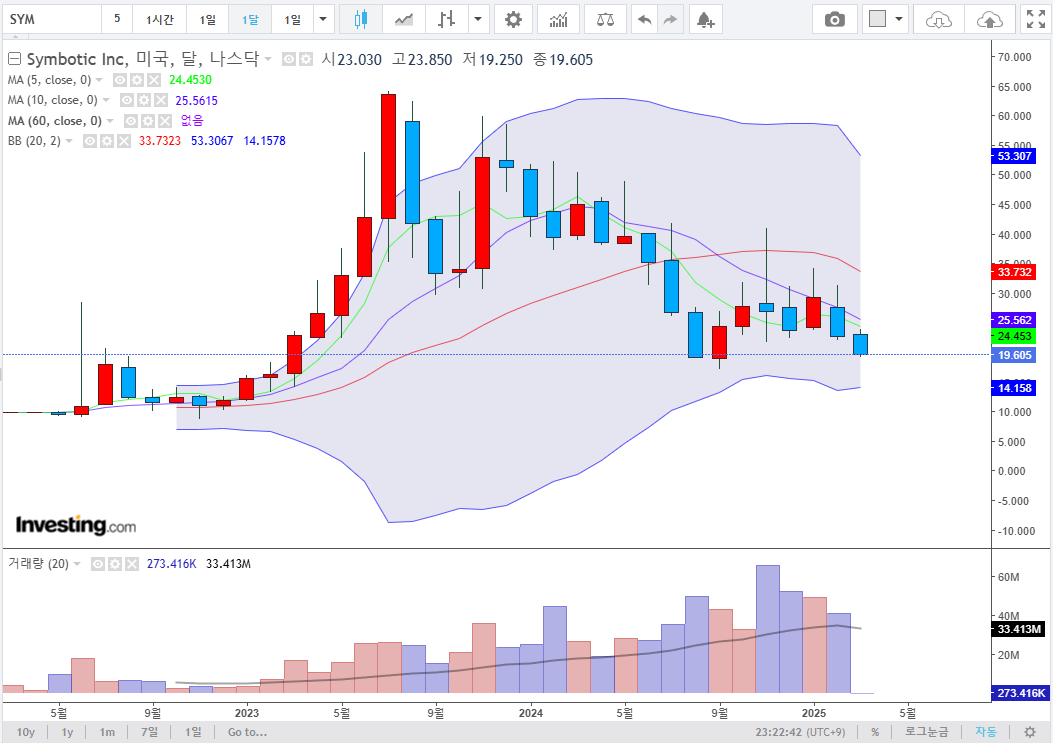Open Symbotic Inc series settings gear

306,59
